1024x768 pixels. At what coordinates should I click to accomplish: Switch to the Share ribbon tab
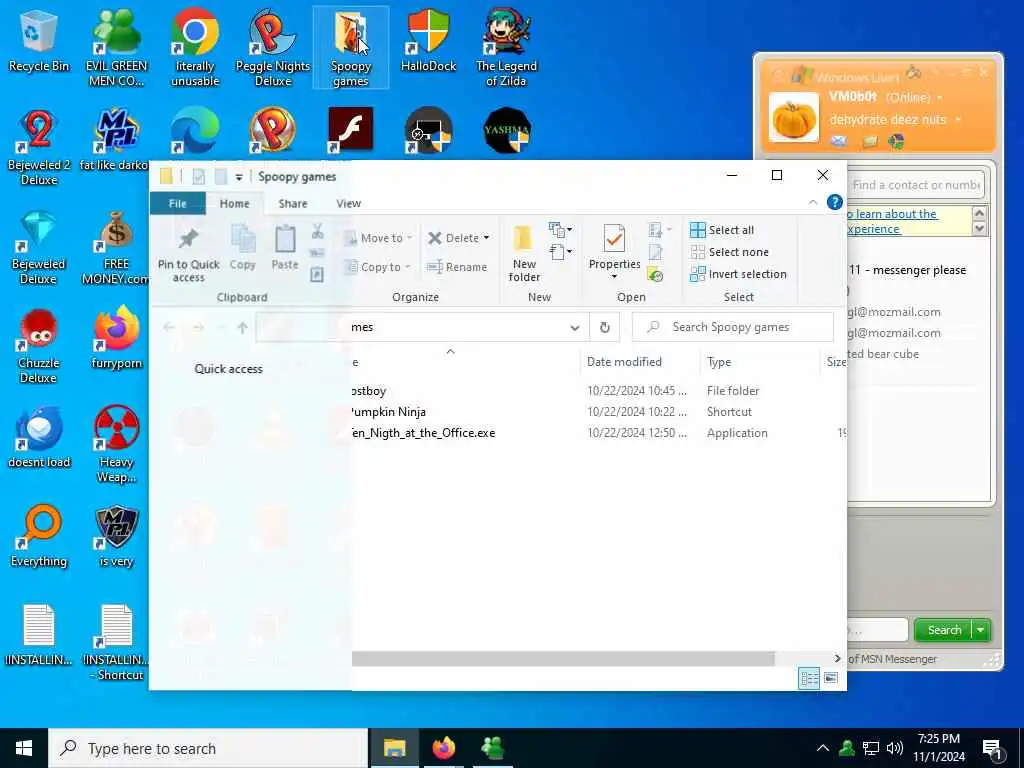coord(293,203)
